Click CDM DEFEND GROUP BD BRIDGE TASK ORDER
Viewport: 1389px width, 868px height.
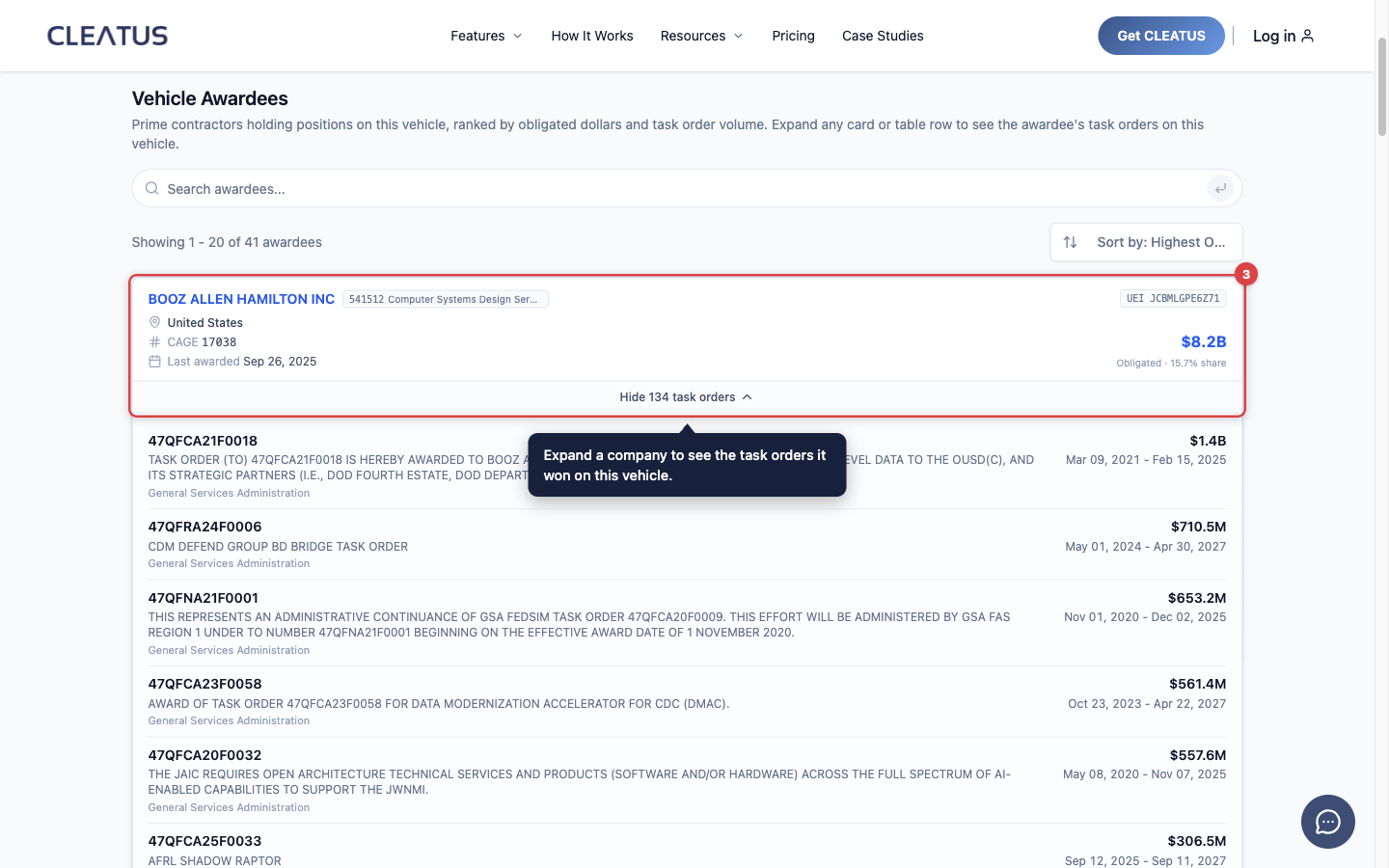[x=278, y=547]
